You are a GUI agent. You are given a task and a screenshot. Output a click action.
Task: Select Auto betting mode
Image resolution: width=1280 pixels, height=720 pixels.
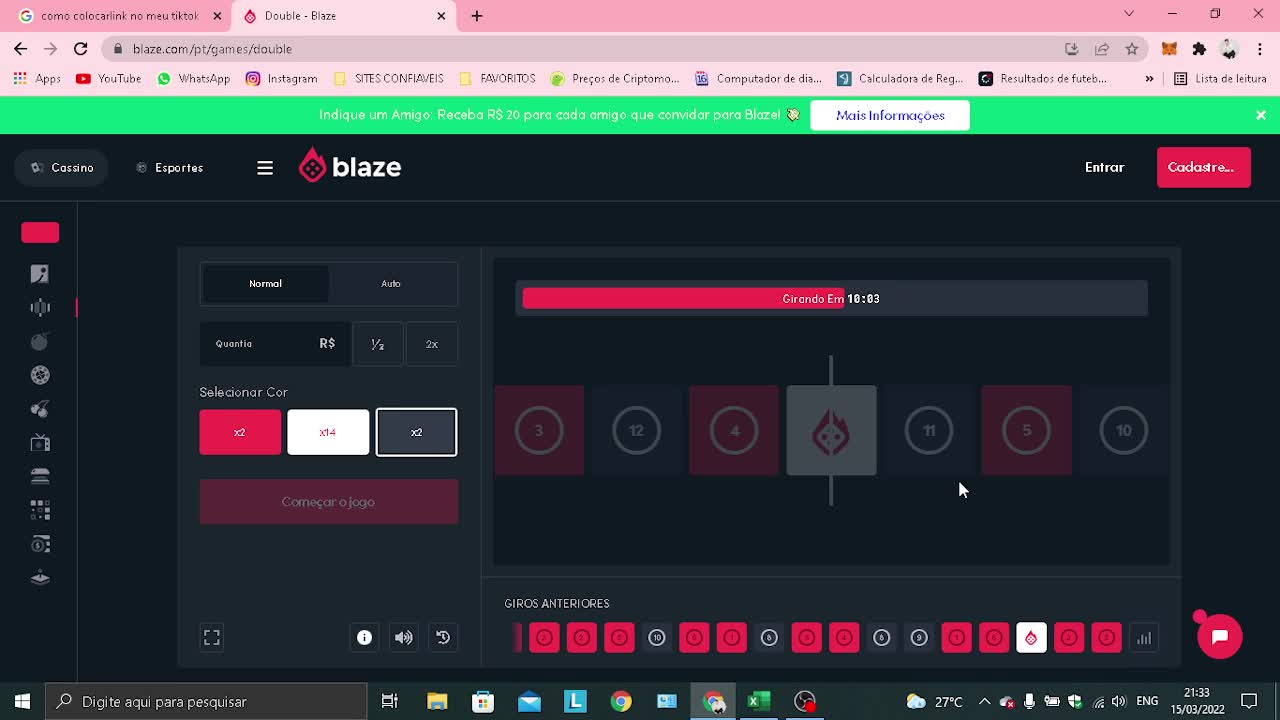391,284
